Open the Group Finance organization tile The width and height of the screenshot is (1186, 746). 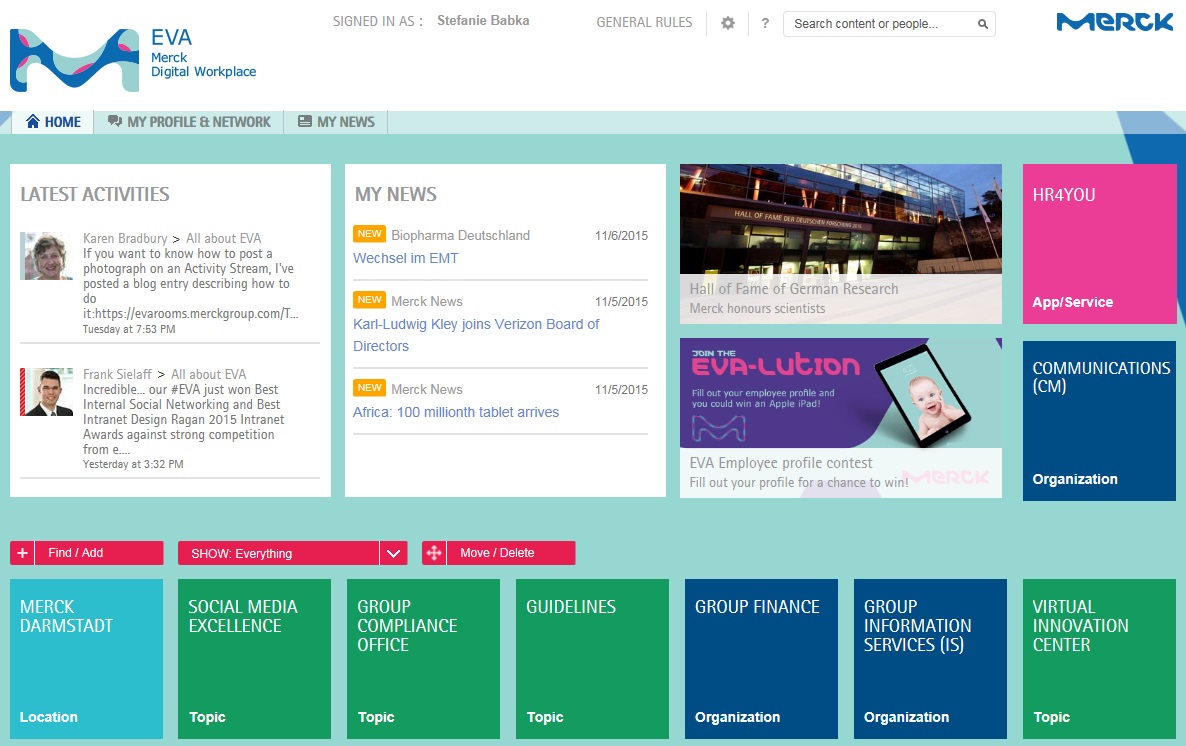(x=761, y=659)
